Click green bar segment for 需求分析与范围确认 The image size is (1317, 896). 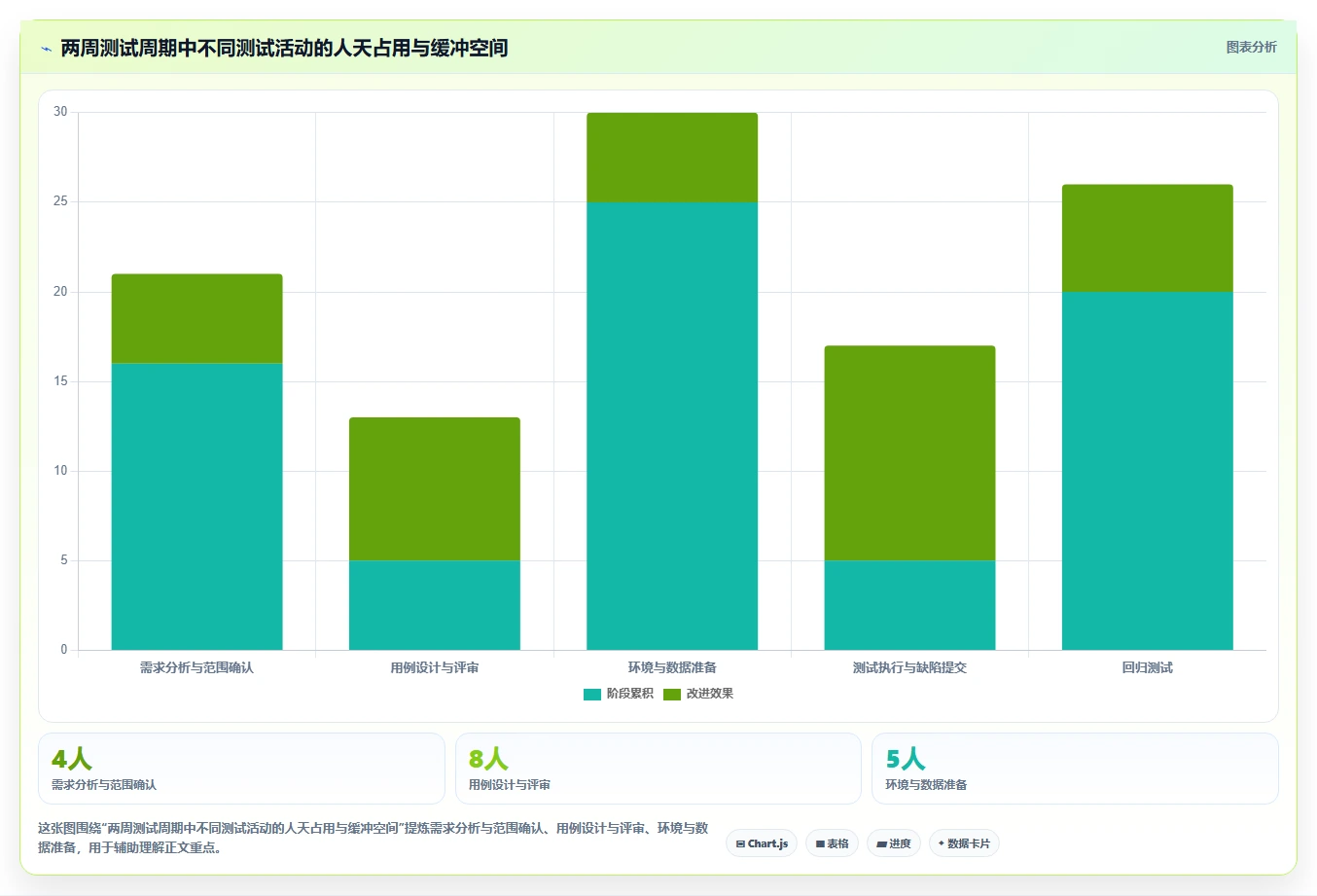196,319
